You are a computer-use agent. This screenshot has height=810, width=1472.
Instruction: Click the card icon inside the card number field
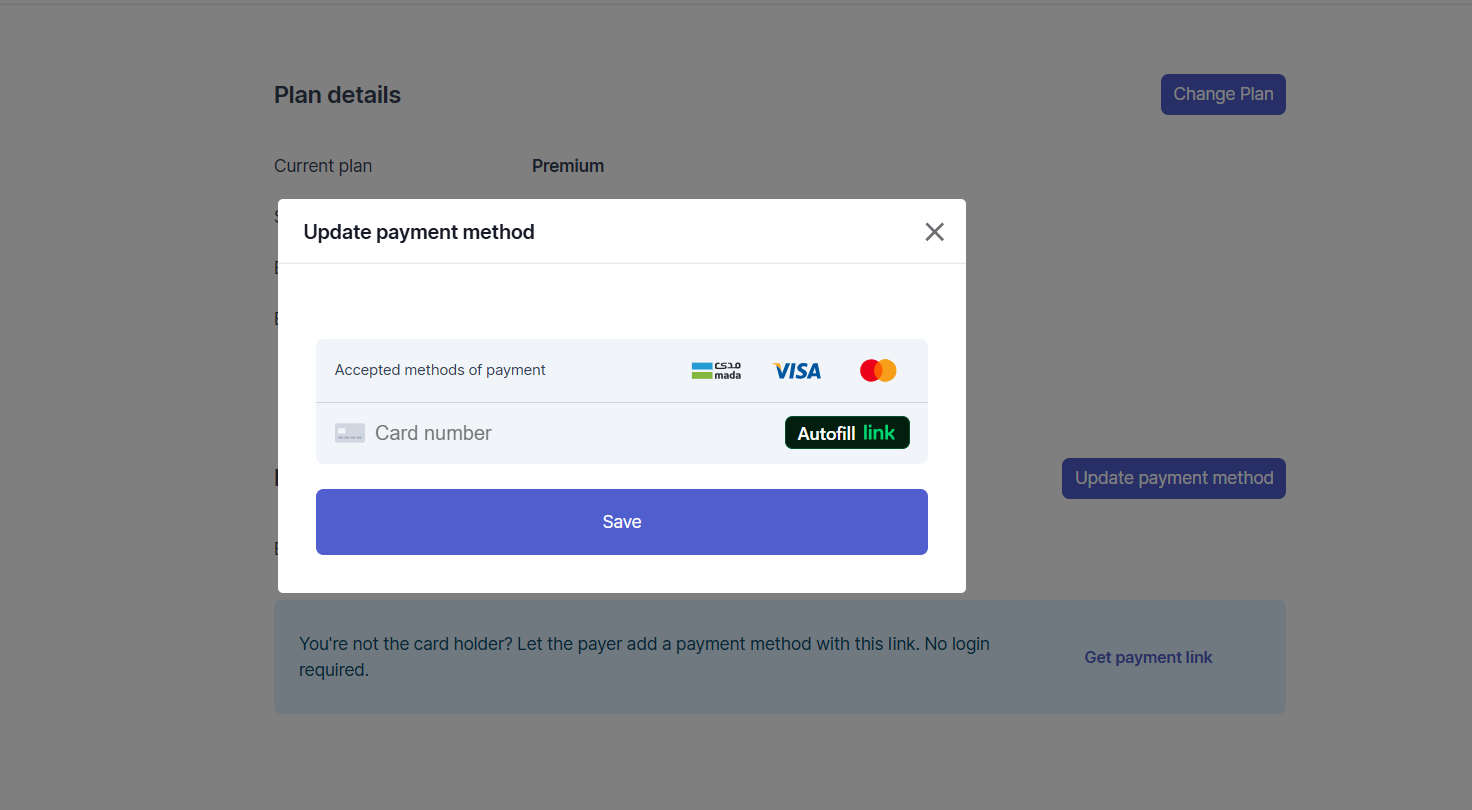click(350, 432)
